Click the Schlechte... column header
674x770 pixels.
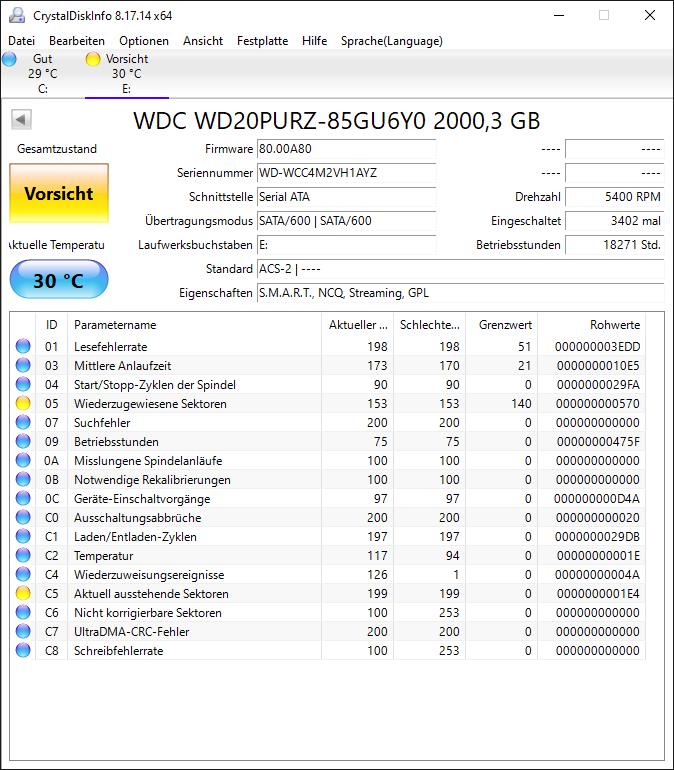pos(430,325)
